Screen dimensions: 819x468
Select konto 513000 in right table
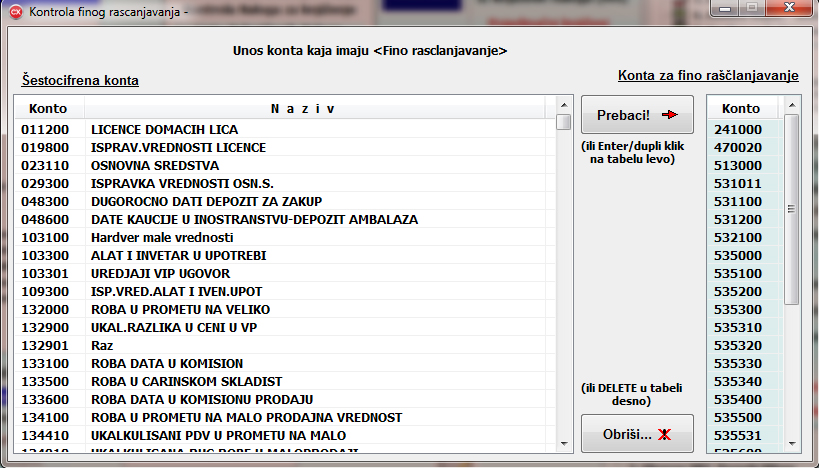[745, 166]
